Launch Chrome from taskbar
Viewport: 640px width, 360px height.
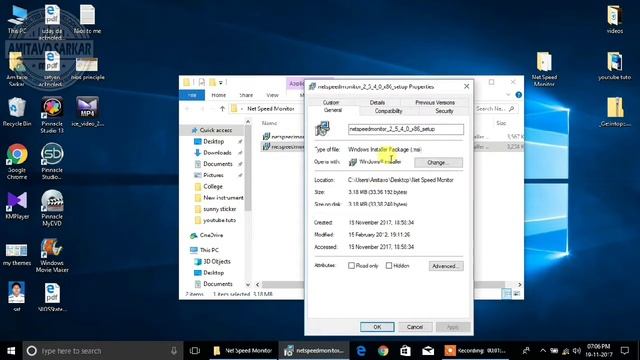tap(383, 351)
